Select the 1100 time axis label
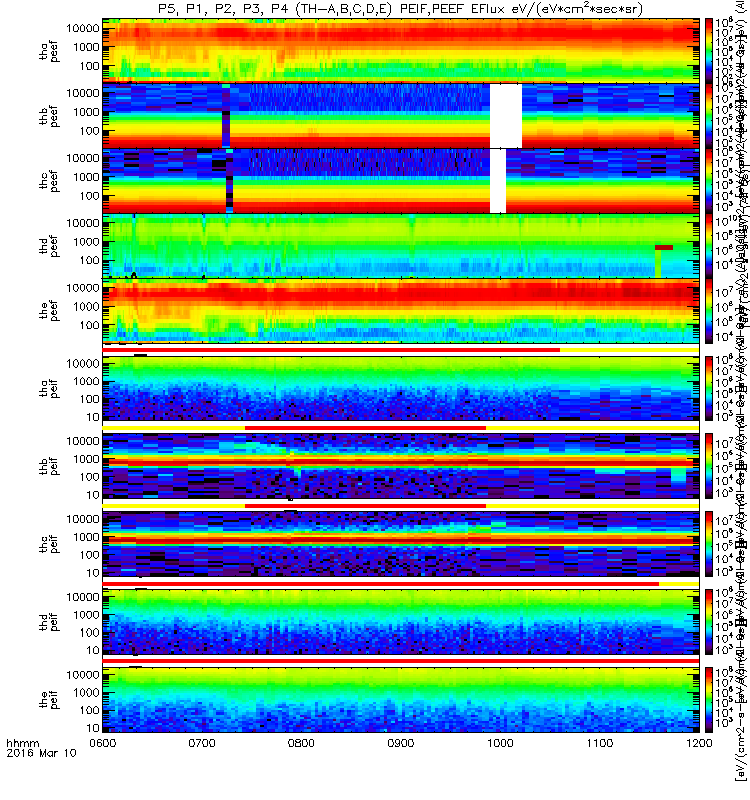Viewport: 750px width, 800px height. tap(600, 743)
